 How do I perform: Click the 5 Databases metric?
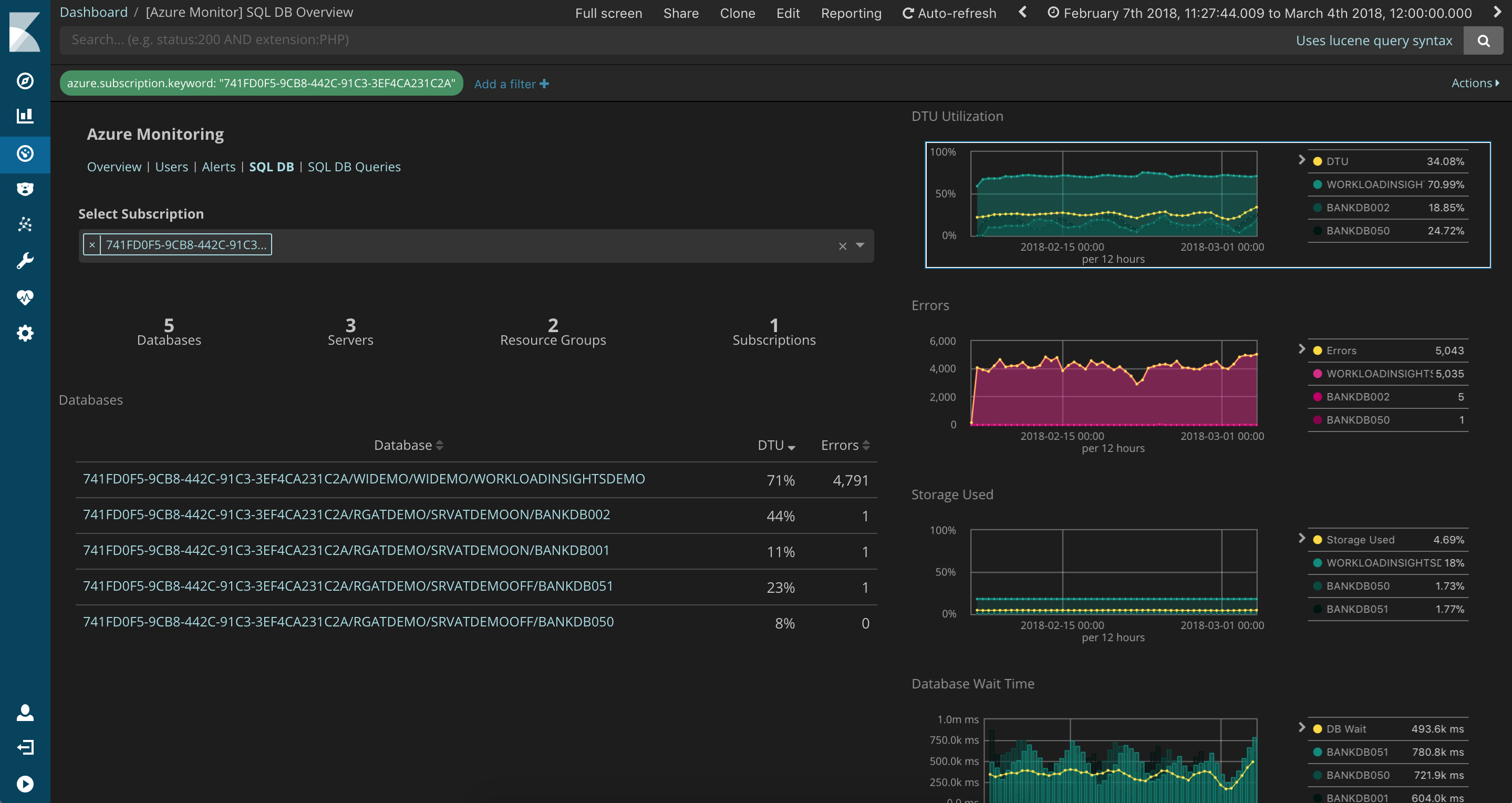(169, 332)
